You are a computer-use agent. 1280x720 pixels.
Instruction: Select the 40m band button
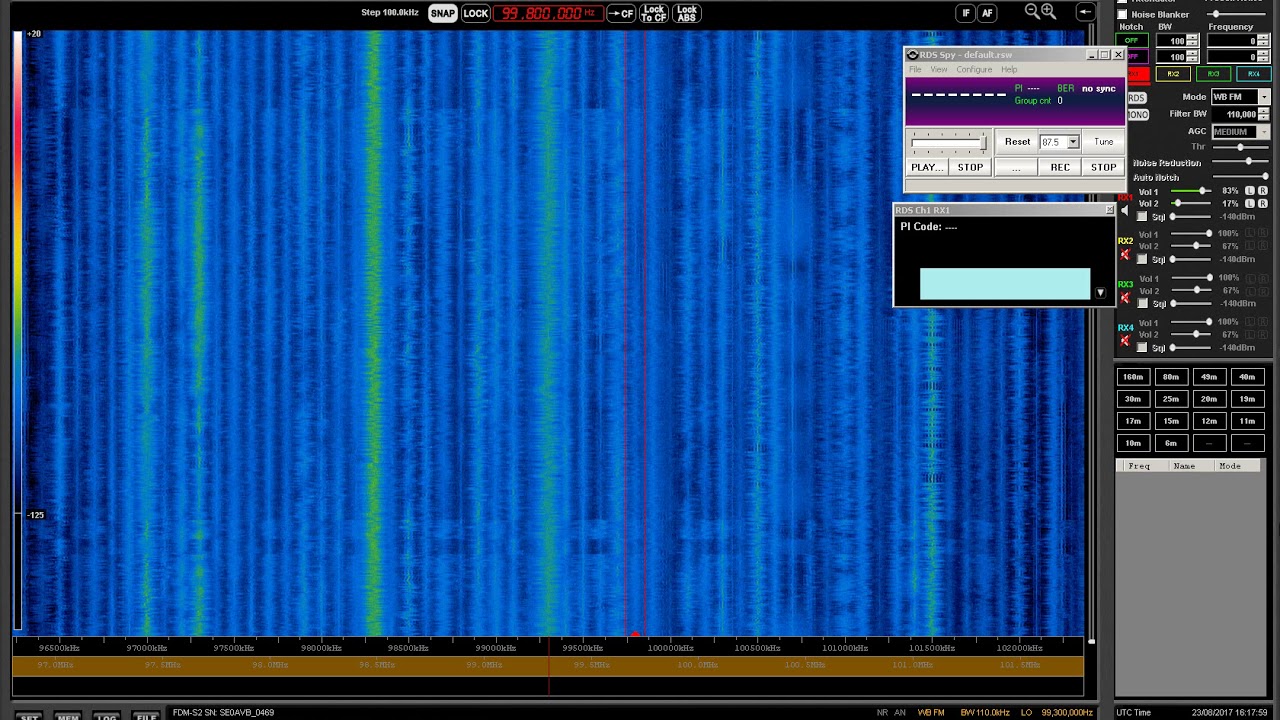tap(1247, 377)
